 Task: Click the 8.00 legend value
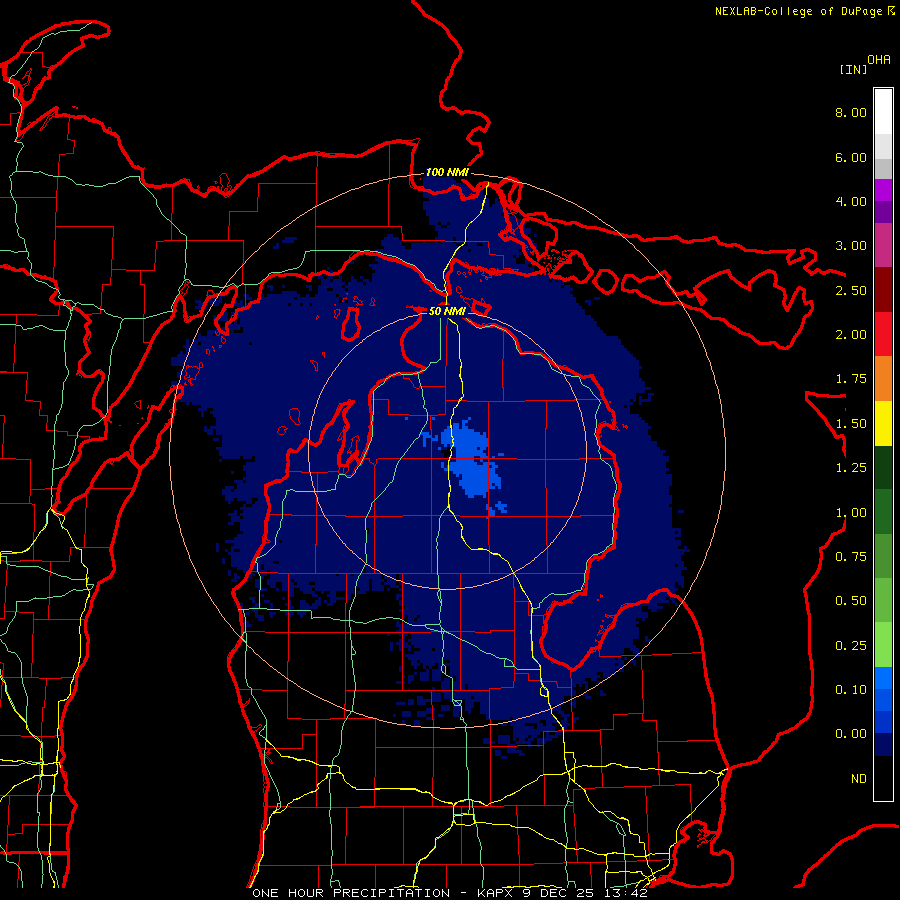(851, 112)
